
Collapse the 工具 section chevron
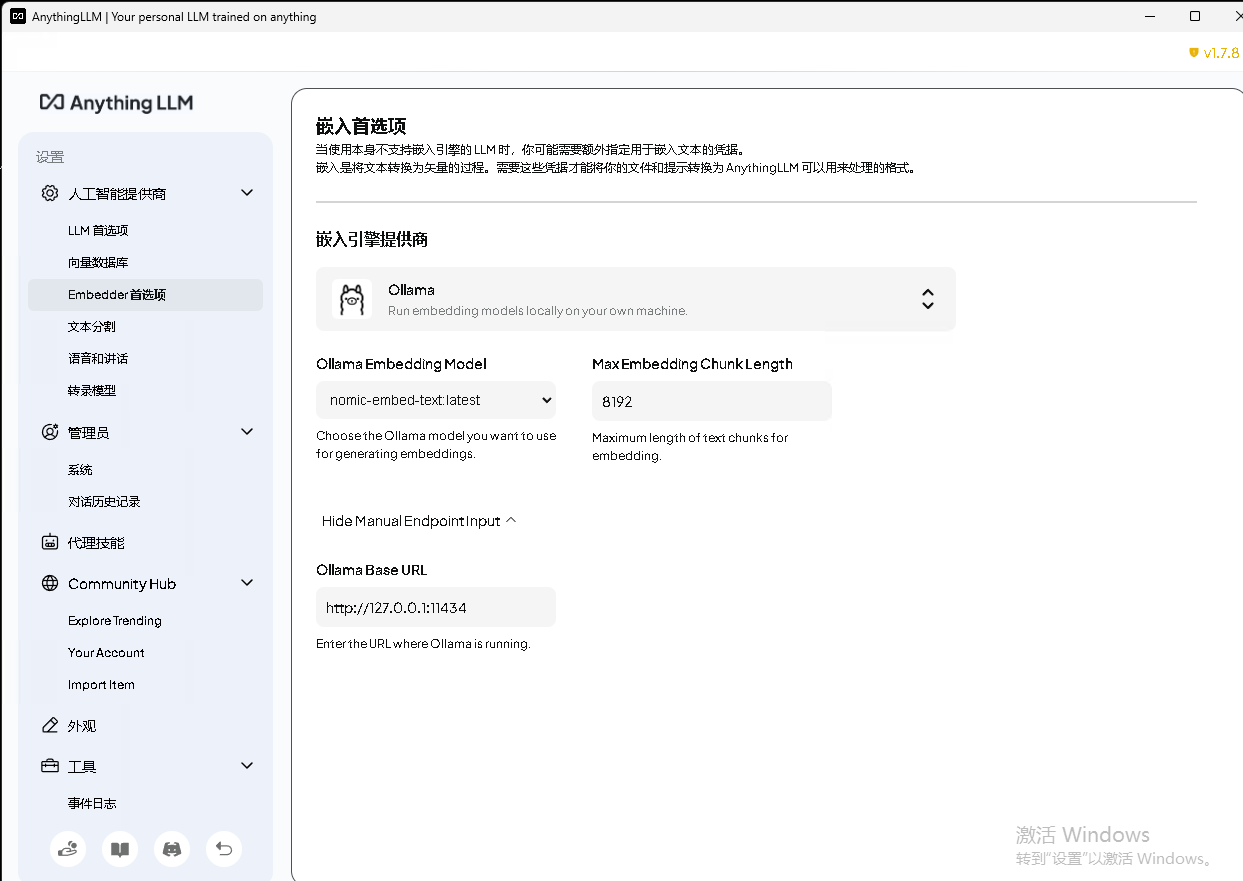pyautogui.click(x=247, y=766)
